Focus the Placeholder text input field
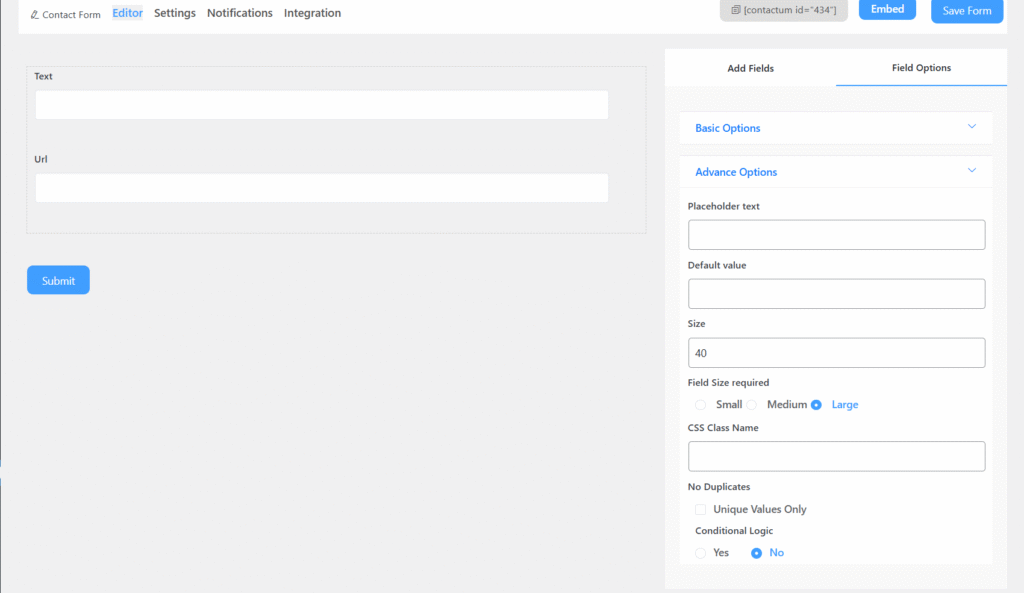The image size is (1024, 593). pyautogui.click(x=836, y=235)
